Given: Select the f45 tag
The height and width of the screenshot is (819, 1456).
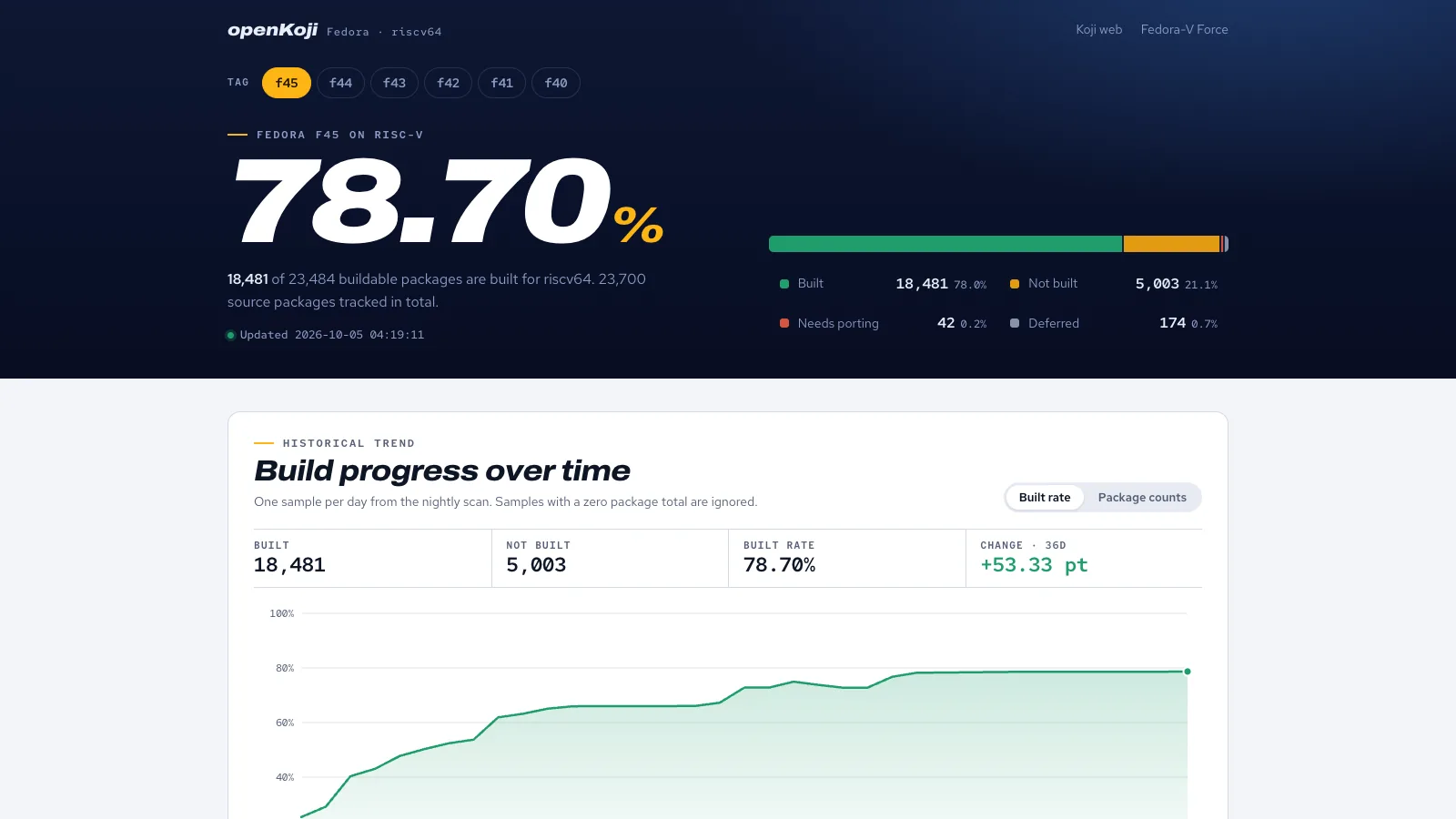Looking at the screenshot, I should [x=287, y=83].
